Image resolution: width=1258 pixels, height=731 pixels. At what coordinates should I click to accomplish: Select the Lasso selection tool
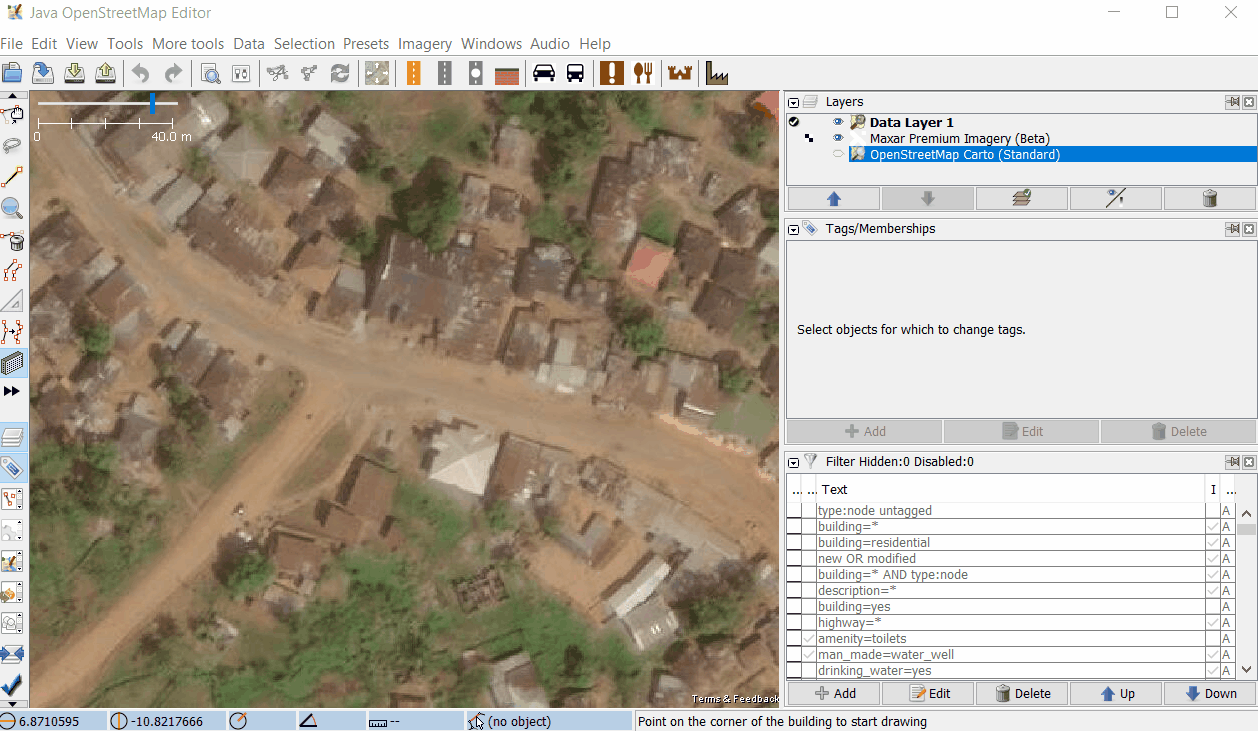[13, 146]
